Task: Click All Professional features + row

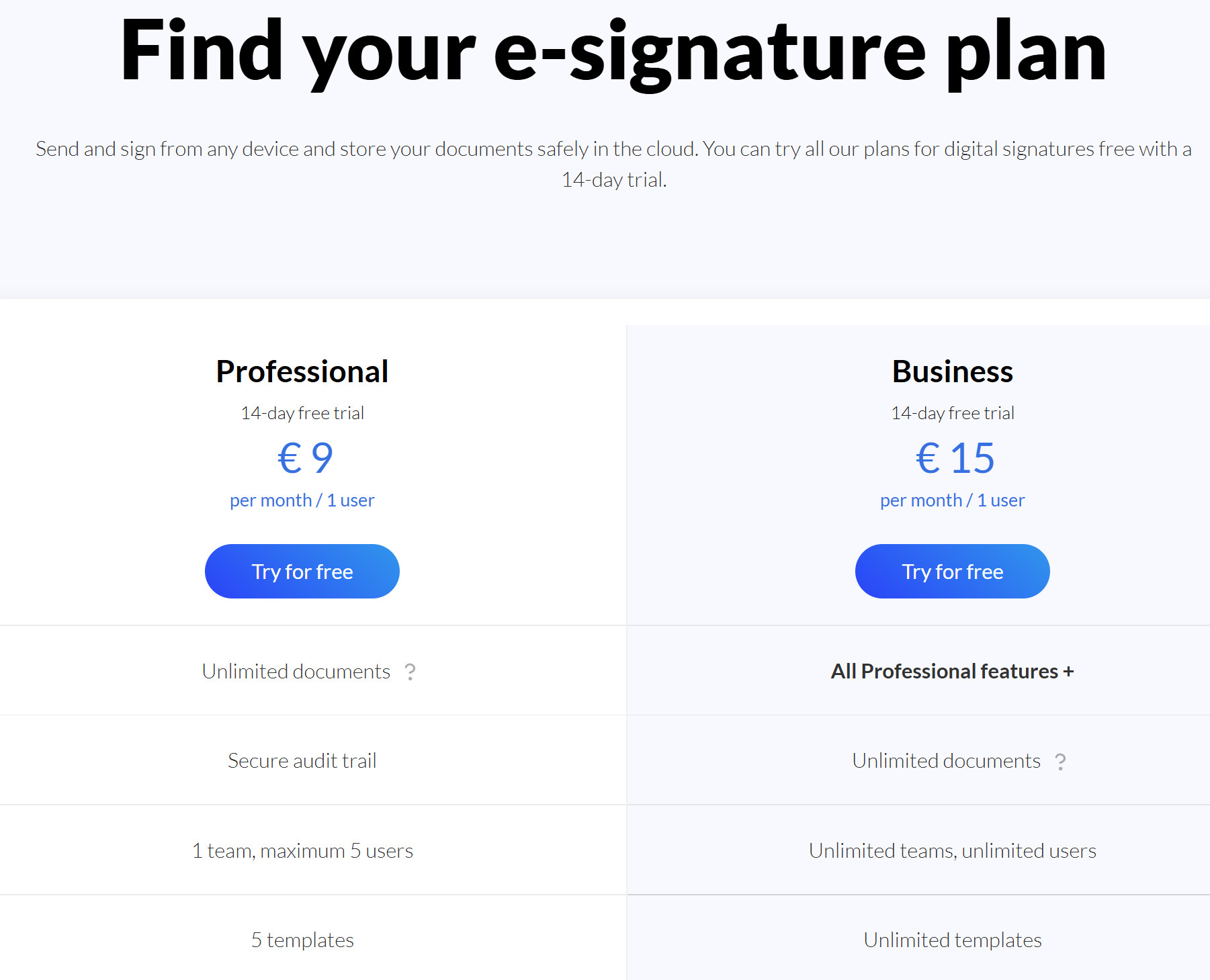Action: click(x=952, y=672)
